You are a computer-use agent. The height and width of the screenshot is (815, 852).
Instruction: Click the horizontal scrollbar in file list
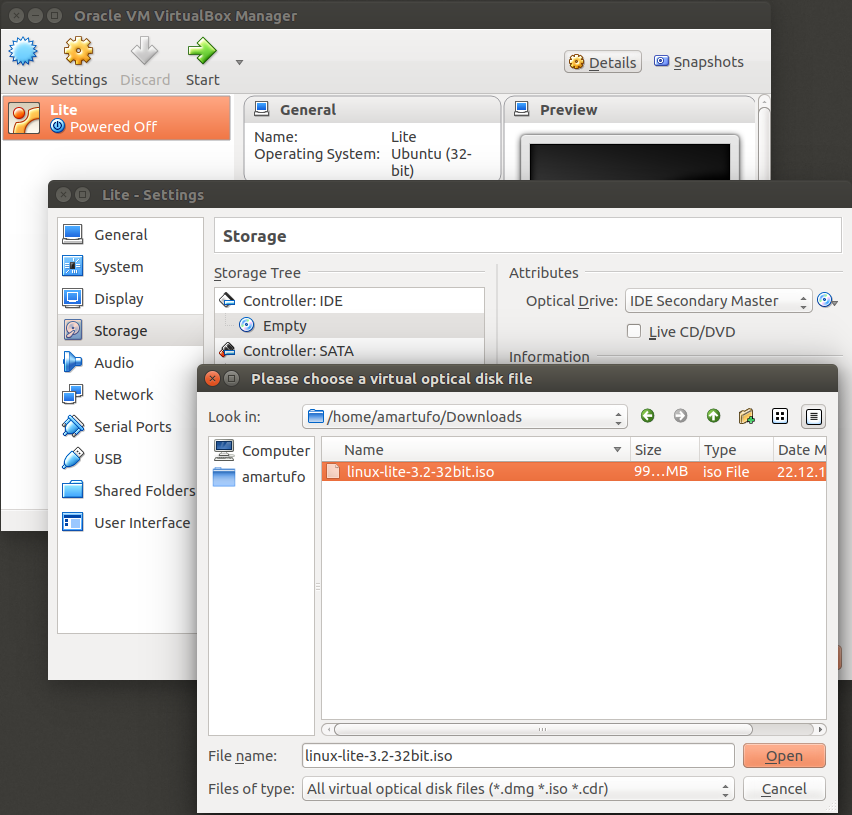[x=543, y=729]
